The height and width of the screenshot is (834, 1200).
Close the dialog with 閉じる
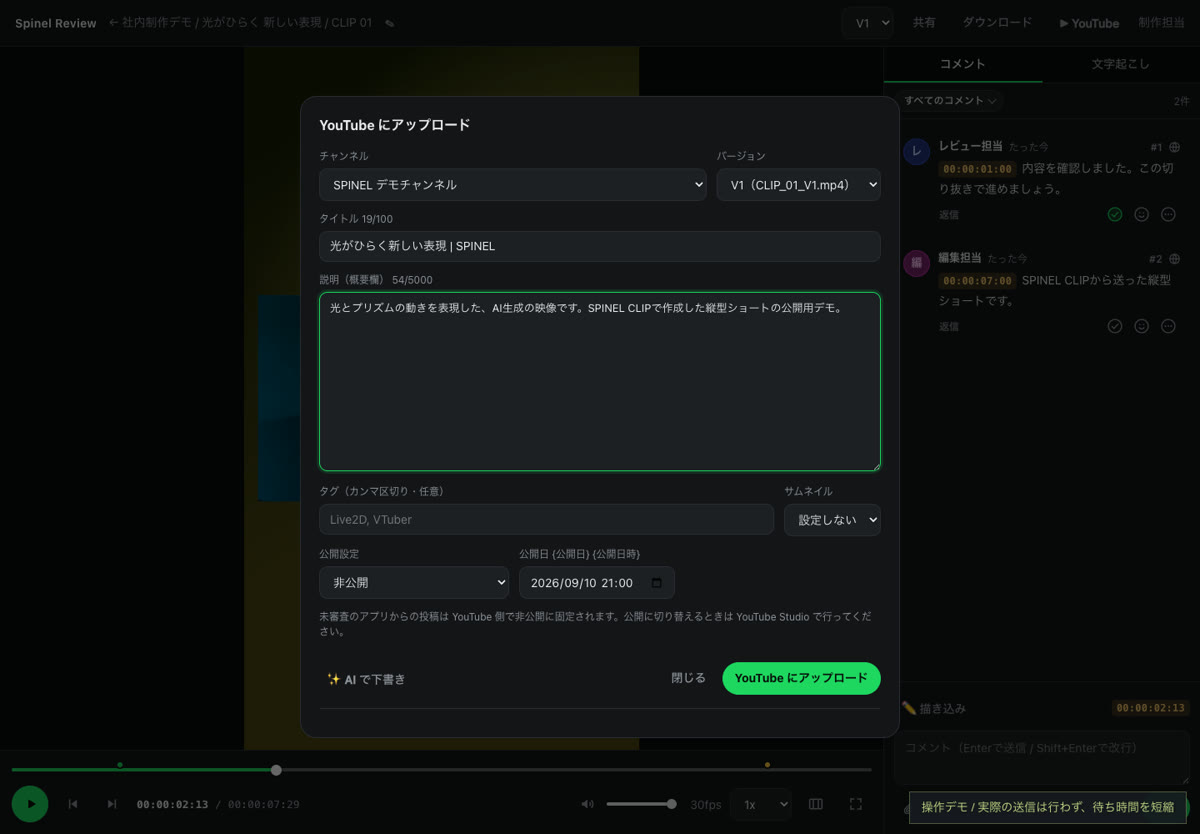click(688, 678)
